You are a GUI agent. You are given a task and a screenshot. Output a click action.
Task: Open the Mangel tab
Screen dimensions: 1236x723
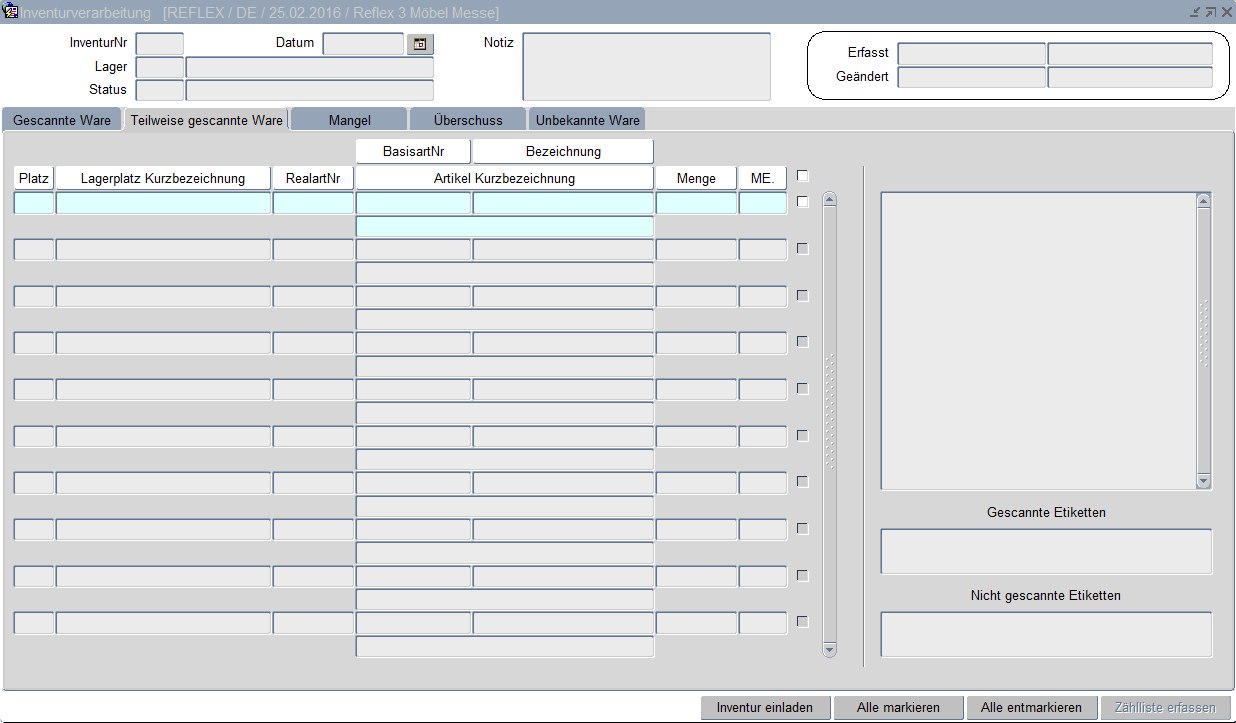[349, 120]
